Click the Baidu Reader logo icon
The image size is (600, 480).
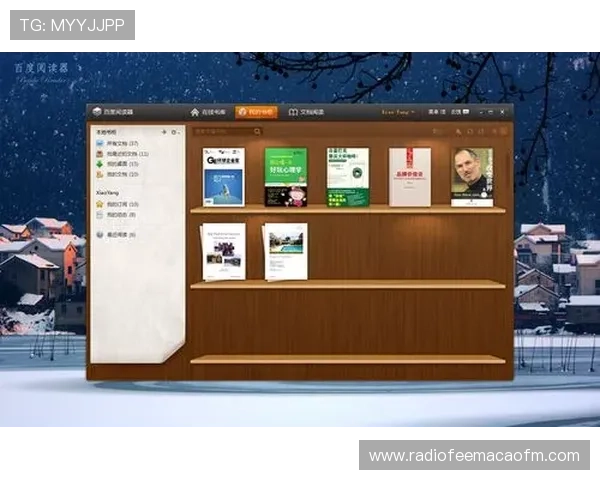97,112
